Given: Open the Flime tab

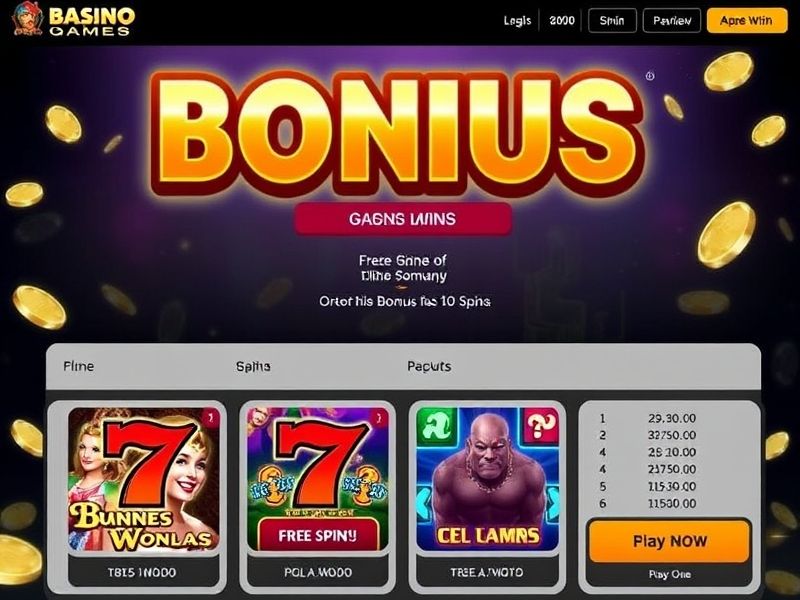Looking at the screenshot, I should tap(79, 366).
